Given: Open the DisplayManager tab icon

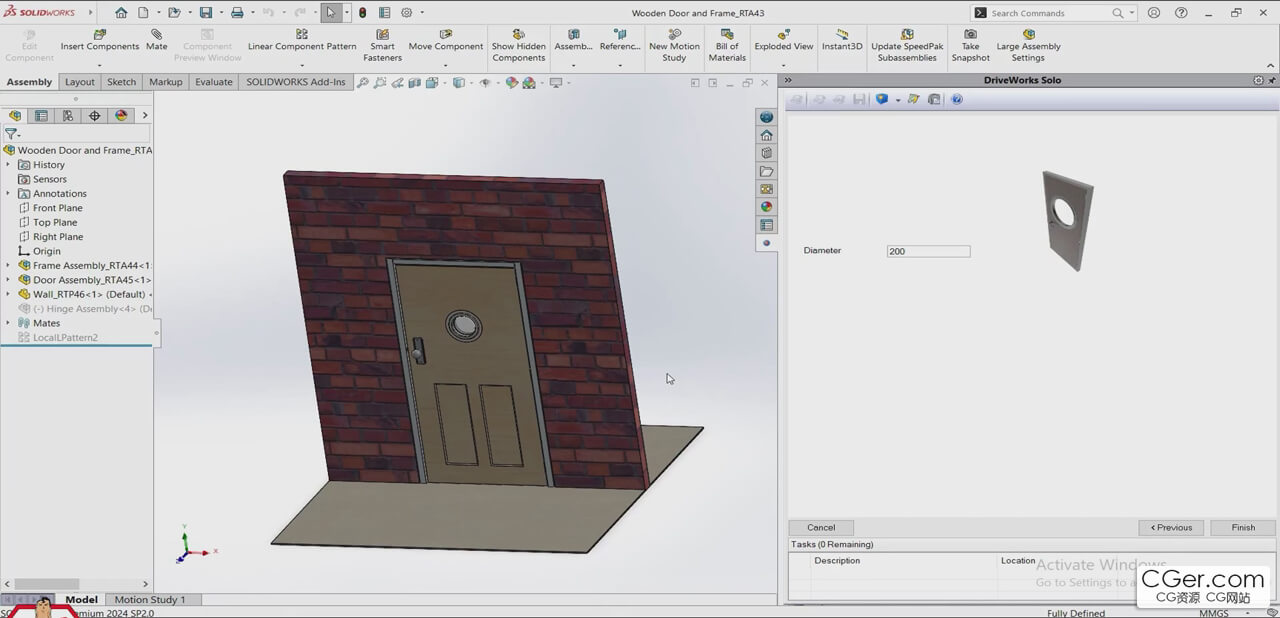Looking at the screenshot, I should [121, 116].
